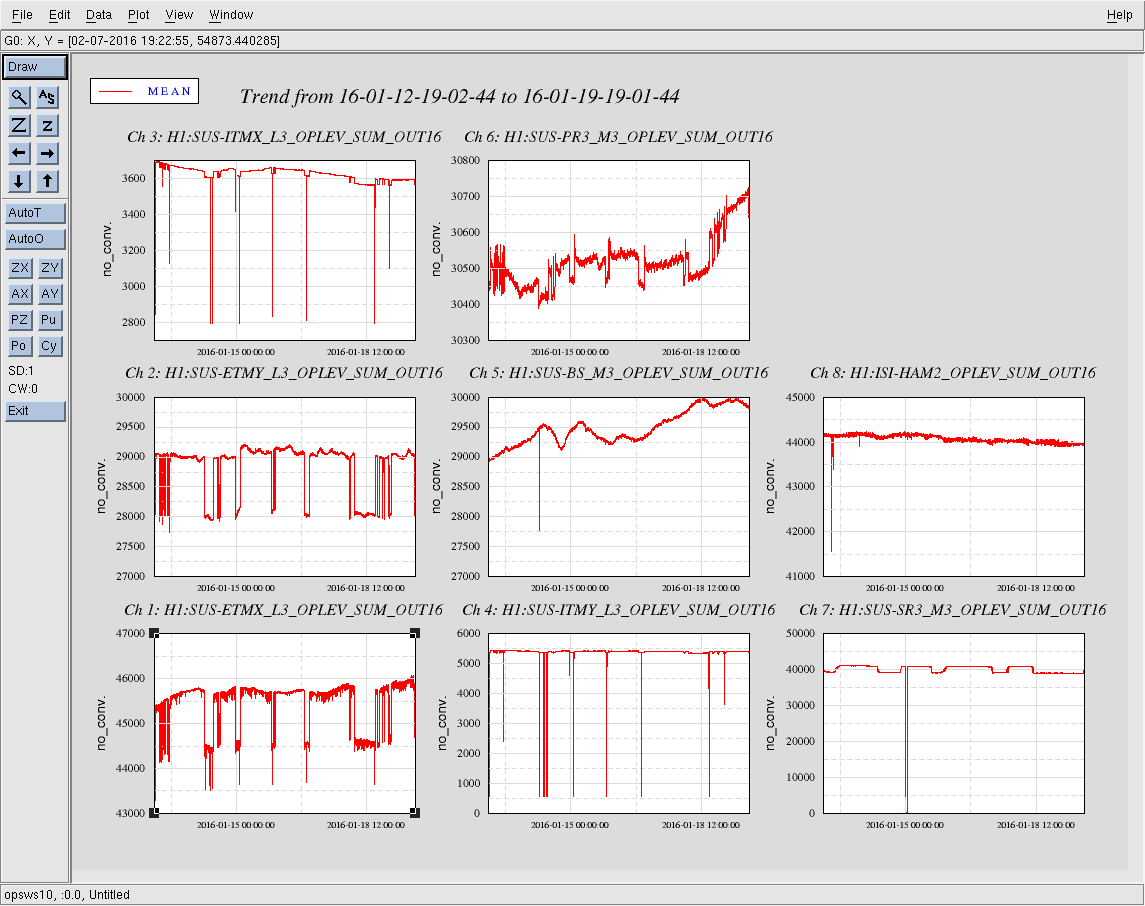The width and height of the screenshot is (1145, 906).
Task: Click the PZ button
Action: tap(19, 320)
